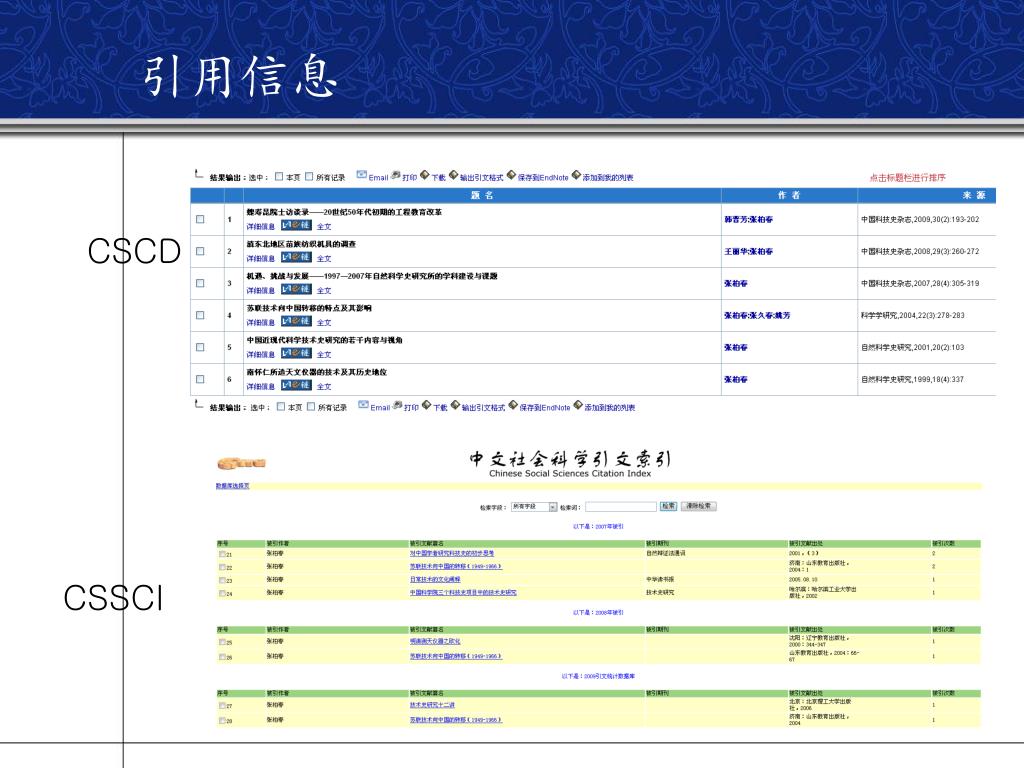1024x768 pixels.
Task: Click the Email icon in the upper CSCD output toolbar
Action: point(361,175)
